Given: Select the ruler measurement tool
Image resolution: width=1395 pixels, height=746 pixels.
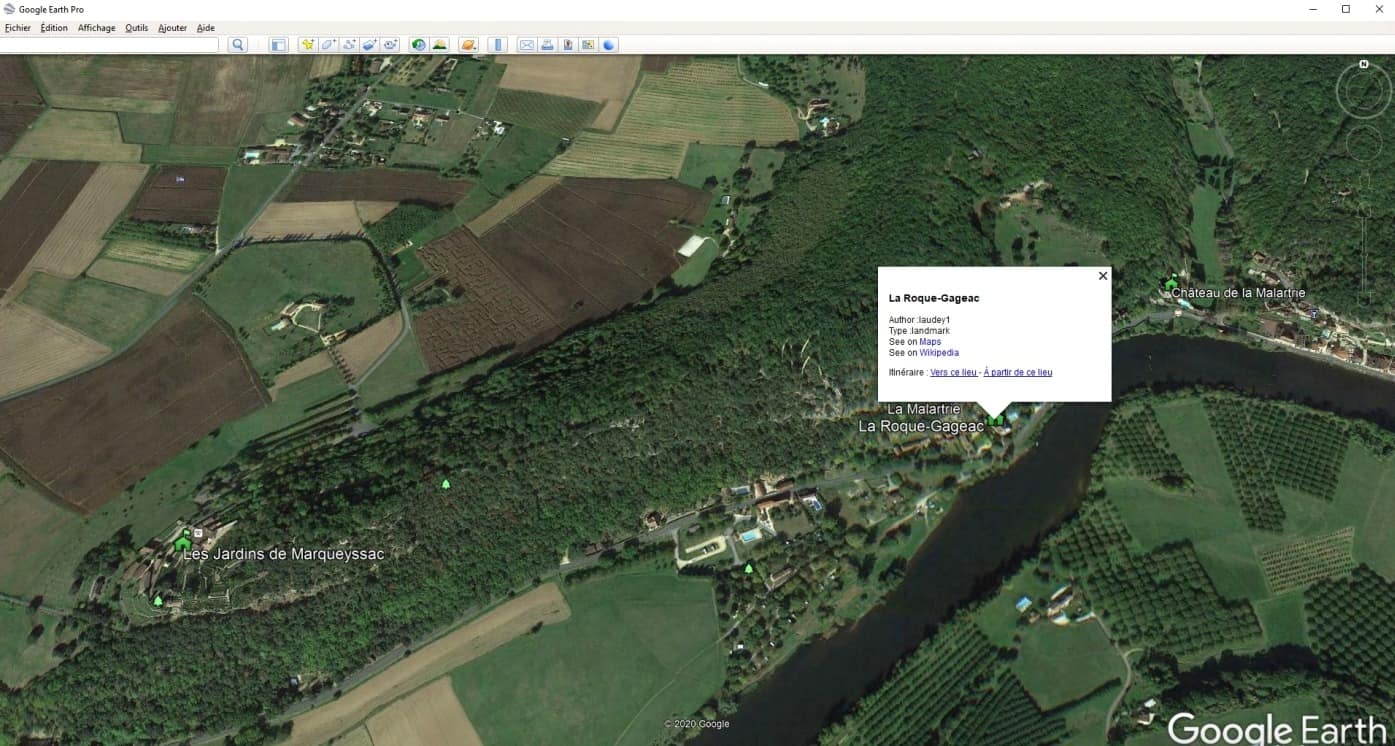Looking at the screenshot, I should pos(498,45).
